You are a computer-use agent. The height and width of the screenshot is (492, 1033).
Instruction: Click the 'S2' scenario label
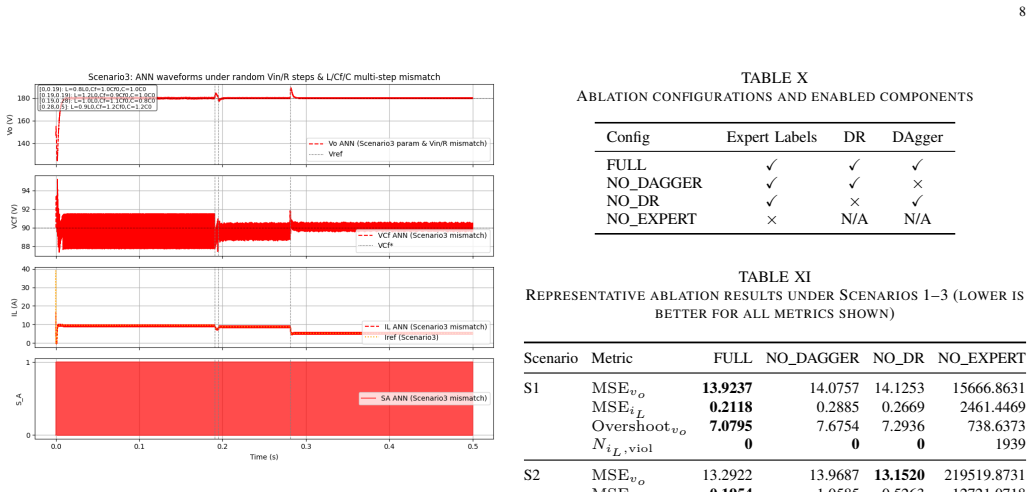(x=532, y=475)
